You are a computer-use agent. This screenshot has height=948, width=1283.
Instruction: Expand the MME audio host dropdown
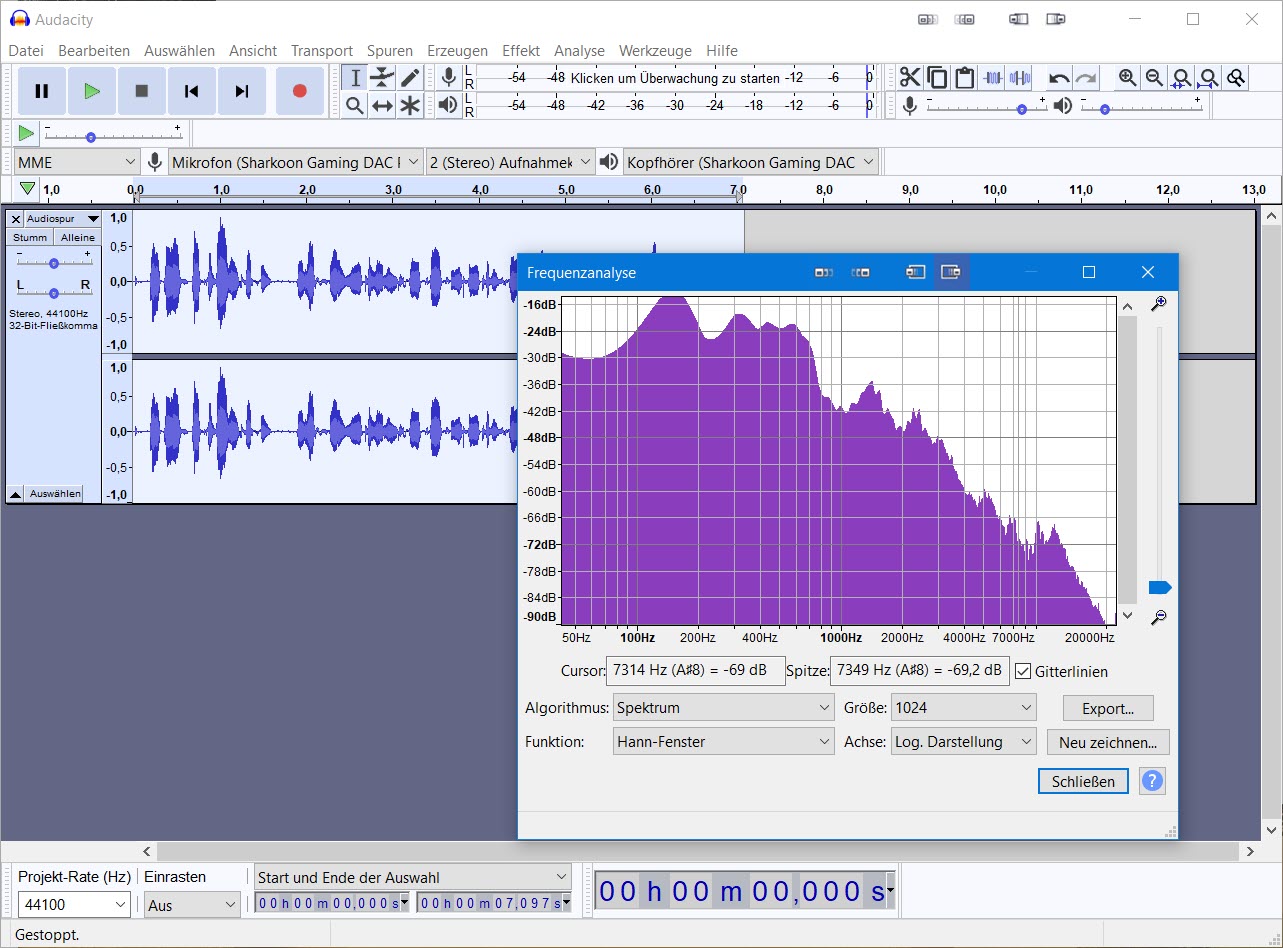76,162
